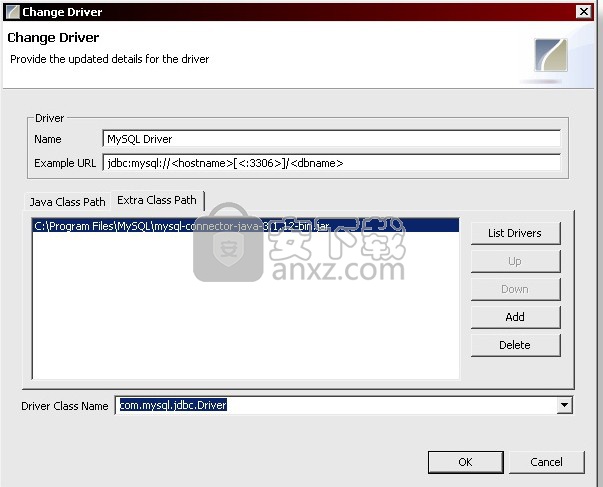Add a new class path entry
This screenshot has height=487, width=603.
pyautogui.click(x=515, y=317)
